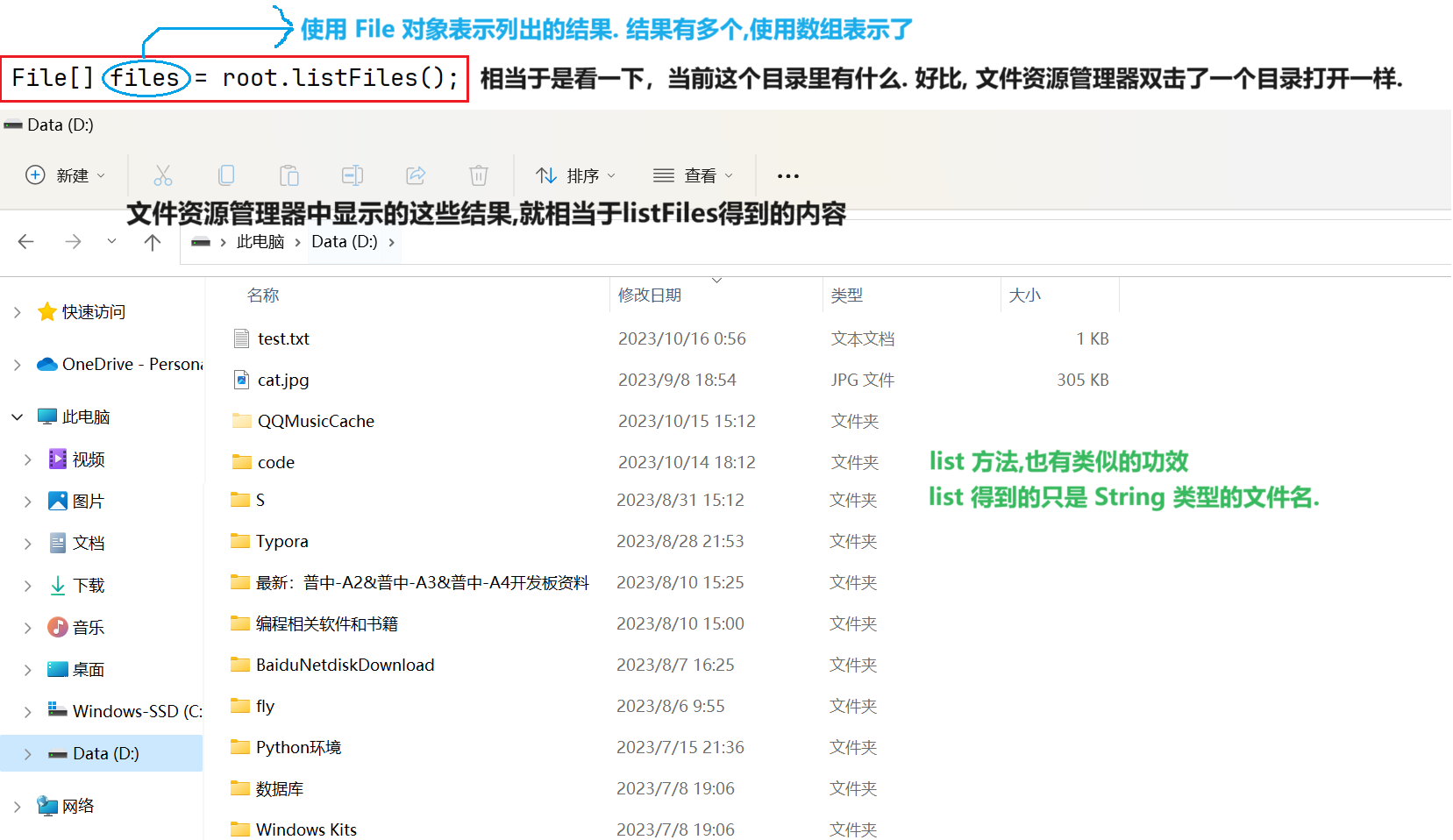
Task: Click test.txt text file icon
Action: [242, 338]
